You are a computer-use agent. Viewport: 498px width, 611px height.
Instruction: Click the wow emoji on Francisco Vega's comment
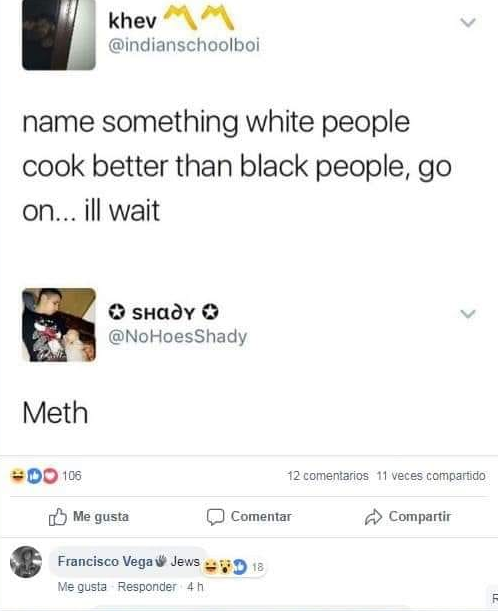(226, 566)
